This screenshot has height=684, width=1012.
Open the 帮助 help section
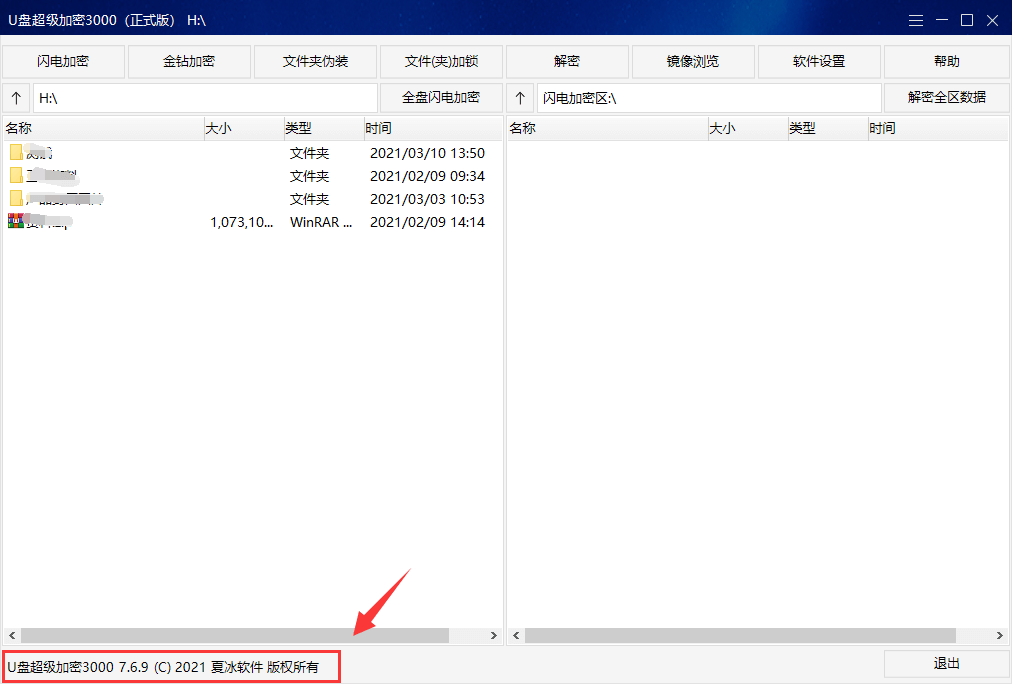(944, 61)
